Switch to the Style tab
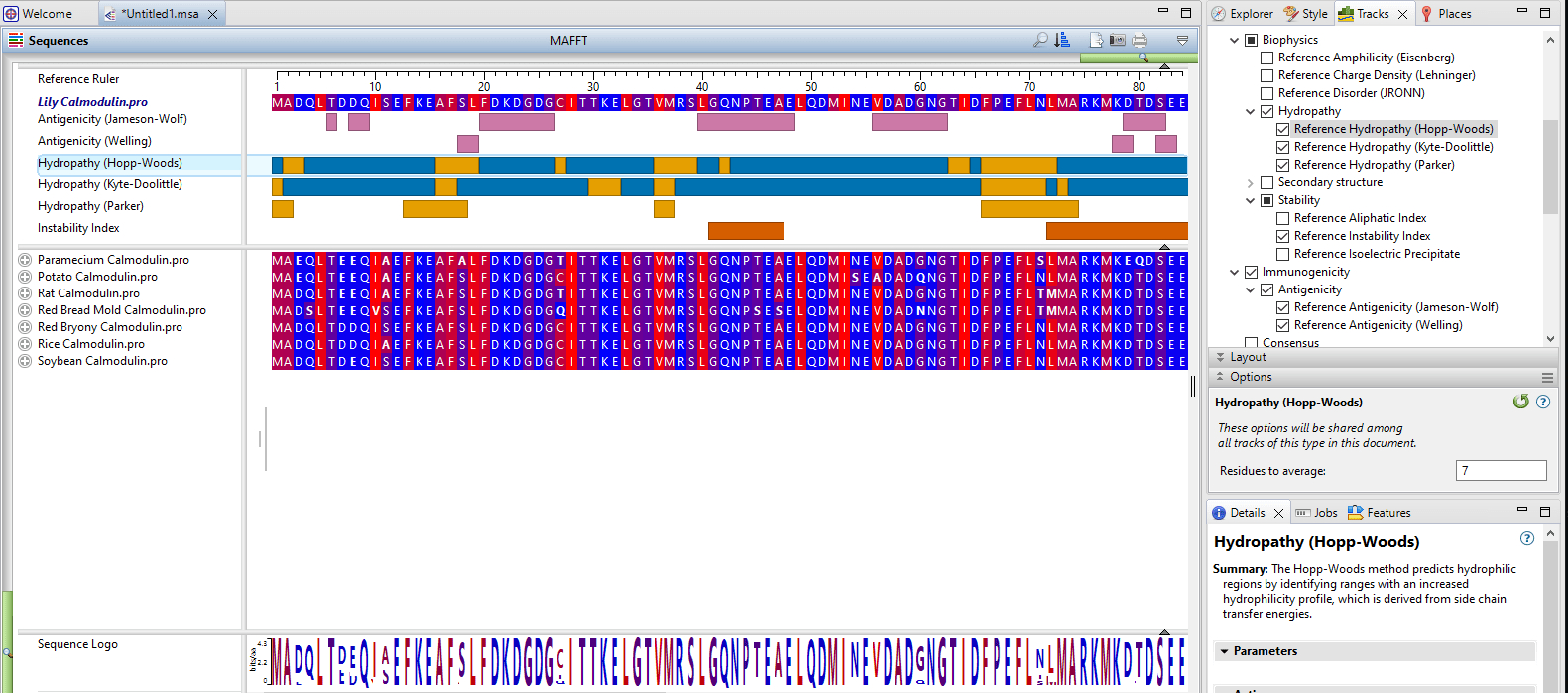Viewport: 1568px width, 693px height. [1305, 14]
